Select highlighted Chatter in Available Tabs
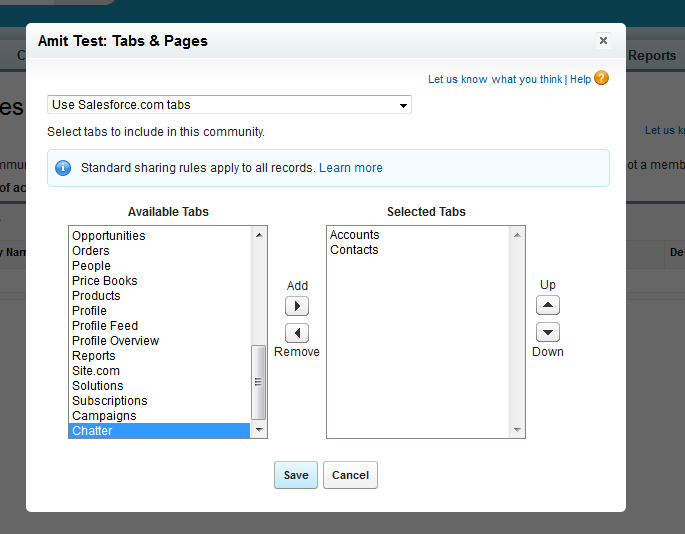Image resolution: width=685 pixels, height=534 pixels. click(x=159, y=431)
